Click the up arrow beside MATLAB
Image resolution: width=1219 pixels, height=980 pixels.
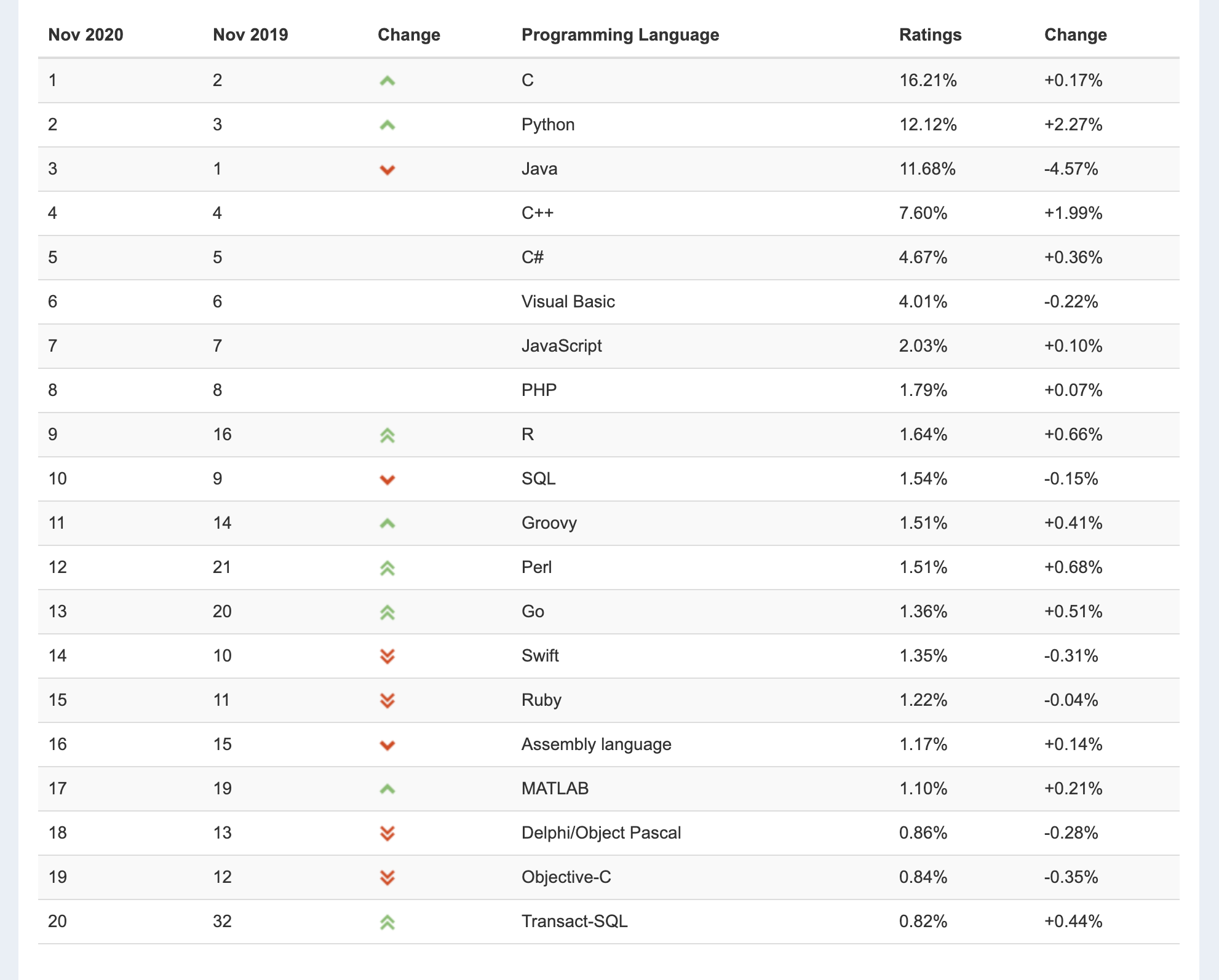[387, 789]
